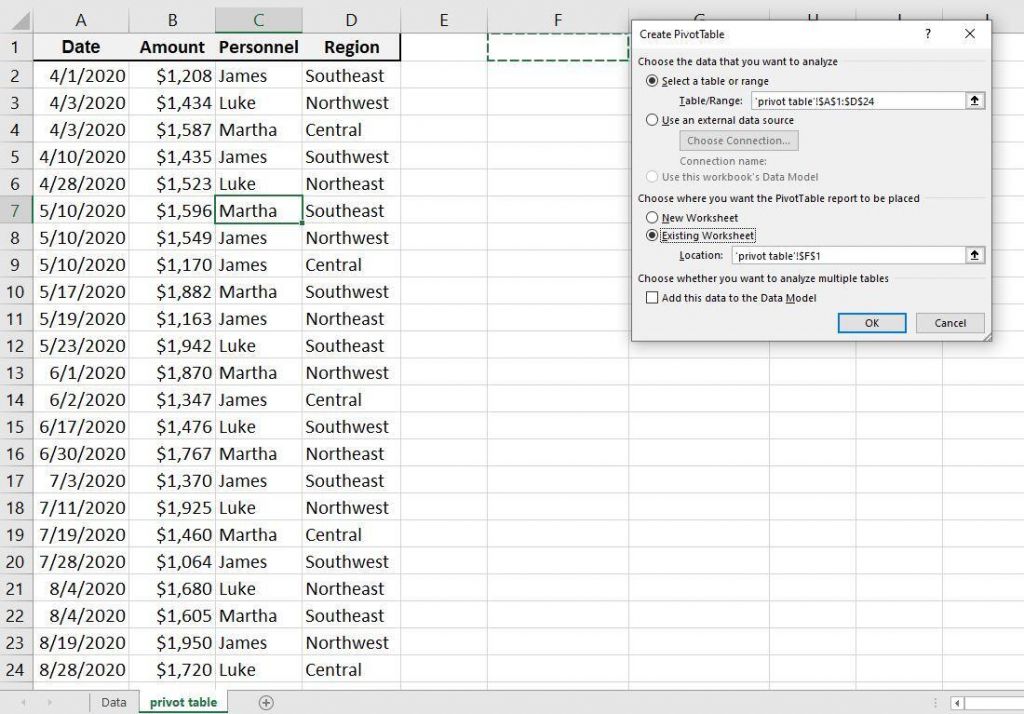Open dialog help via the question mark icon
This screenshot has width=1024, height=714.
928,33
